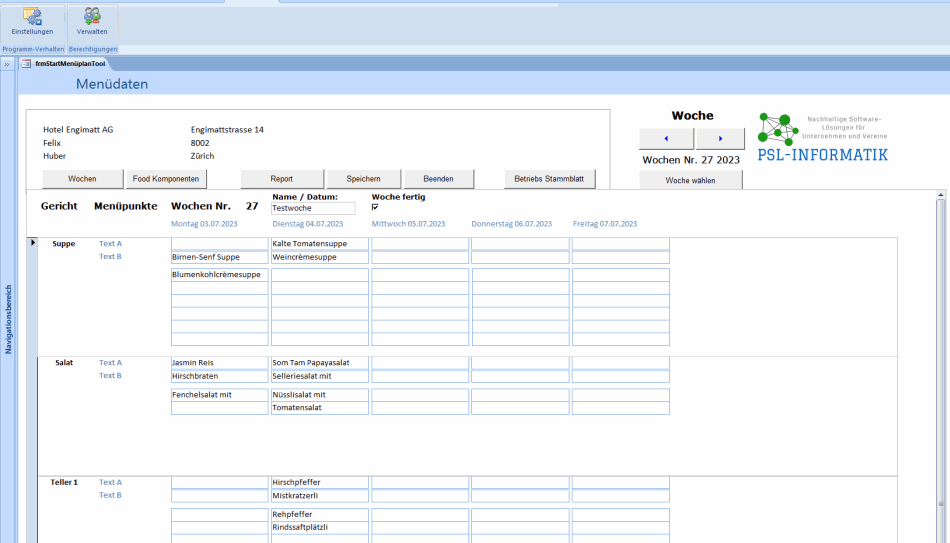The image size is (950, 543).
Task: Click the Hirschbraten cell
Action: (x=219, y=376)
